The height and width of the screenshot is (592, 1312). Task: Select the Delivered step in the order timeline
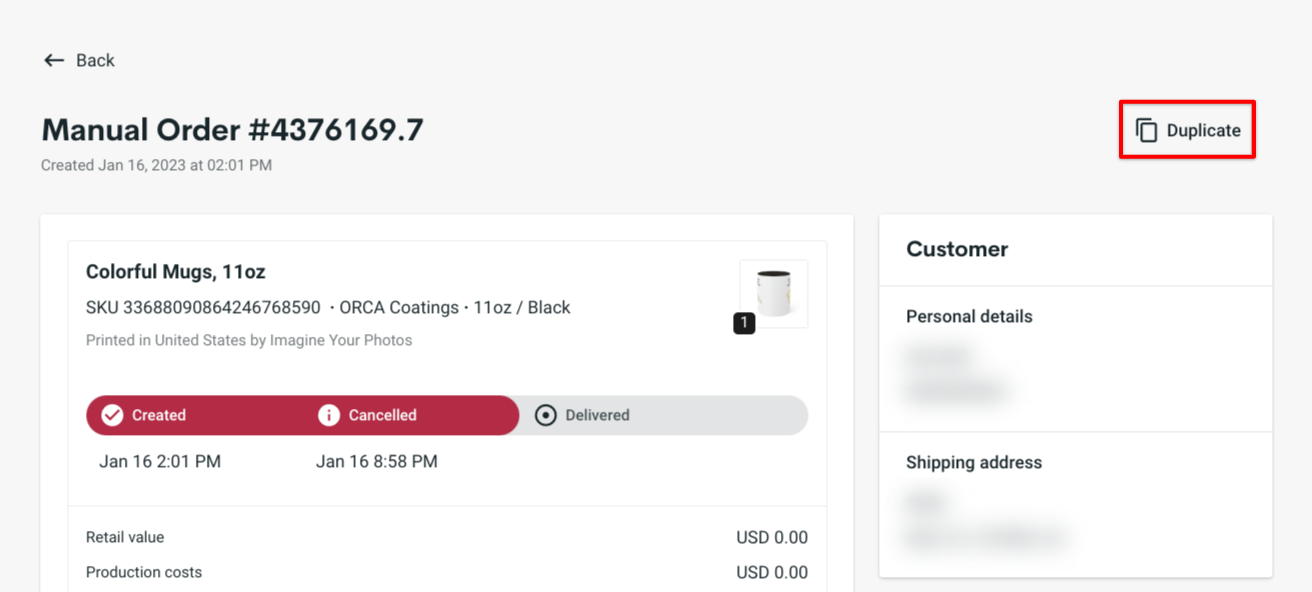(x=600, y=414)
